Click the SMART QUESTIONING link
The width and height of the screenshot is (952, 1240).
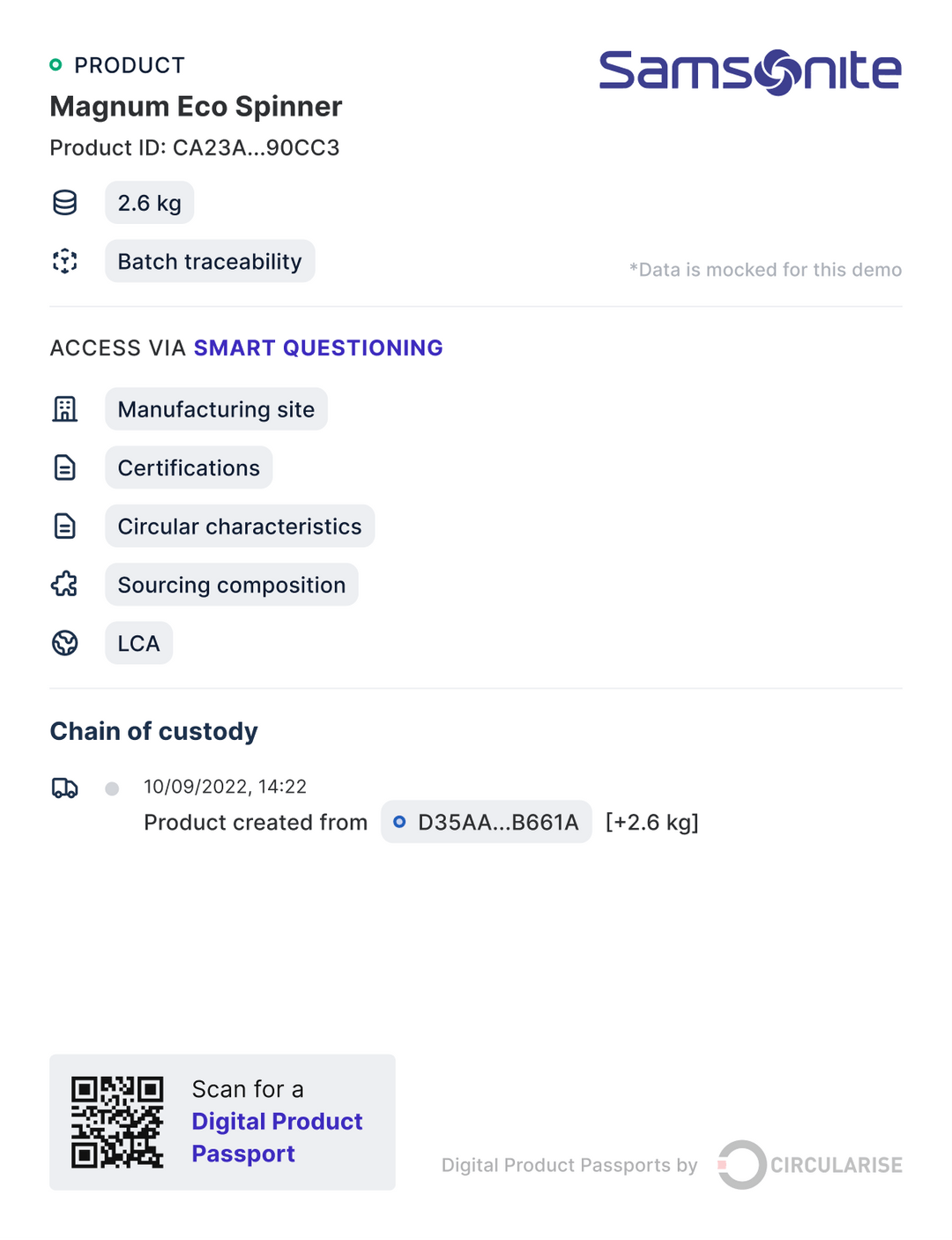318,347
